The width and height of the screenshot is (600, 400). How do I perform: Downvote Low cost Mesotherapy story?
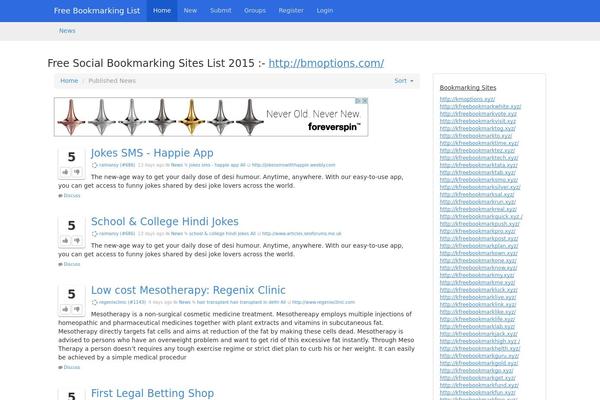click(77, 309)
